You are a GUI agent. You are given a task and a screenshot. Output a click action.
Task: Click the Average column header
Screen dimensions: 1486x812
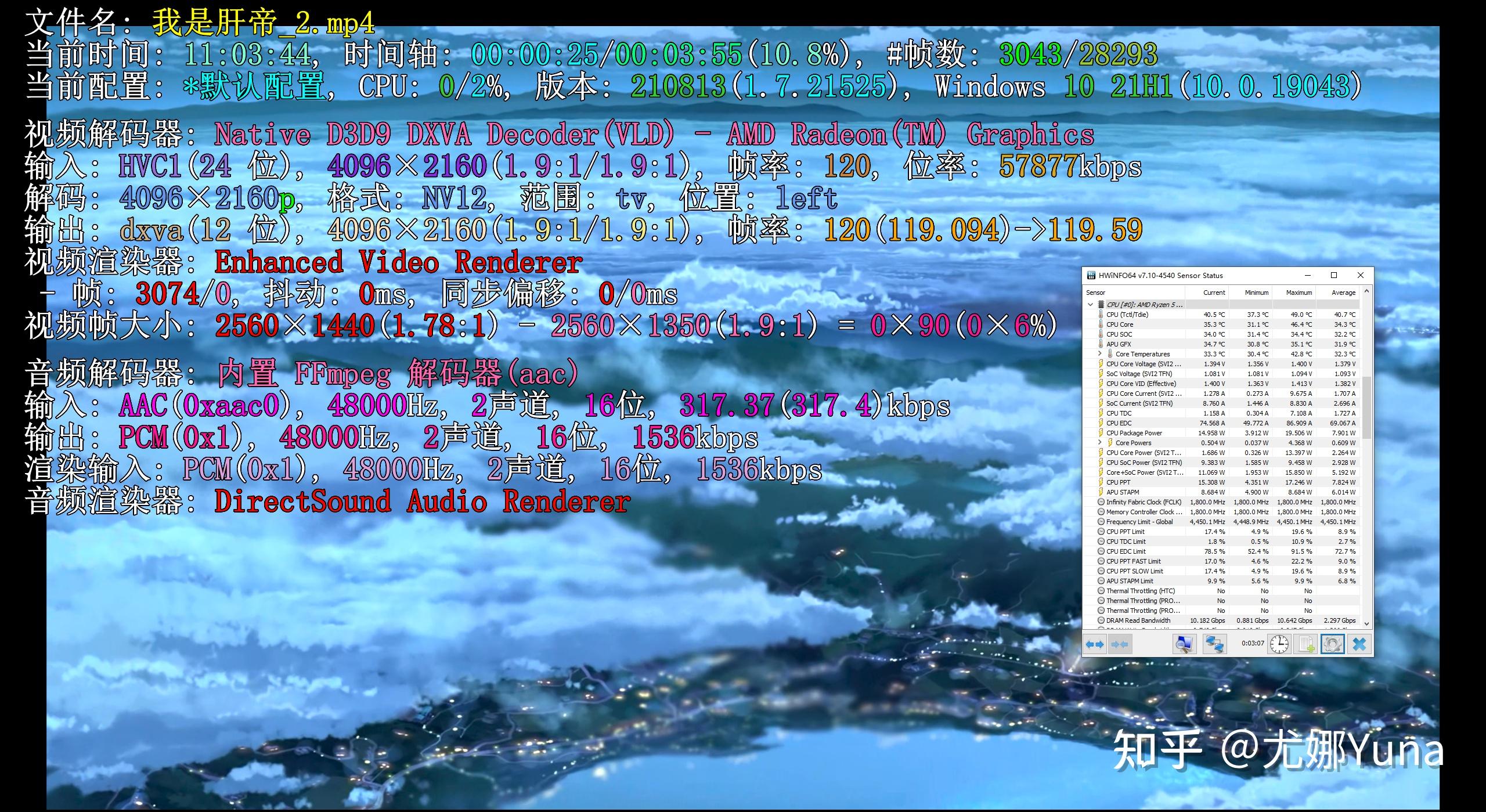[1337, 293]
